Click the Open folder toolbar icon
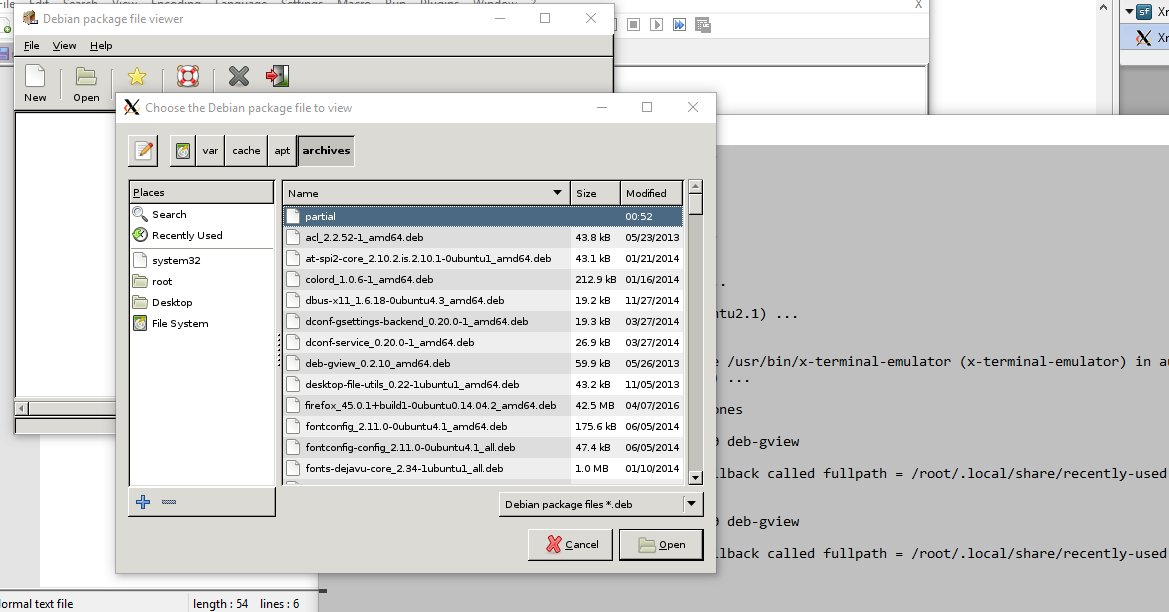This screenshot has height=612, width=1169. coord(86,76)
